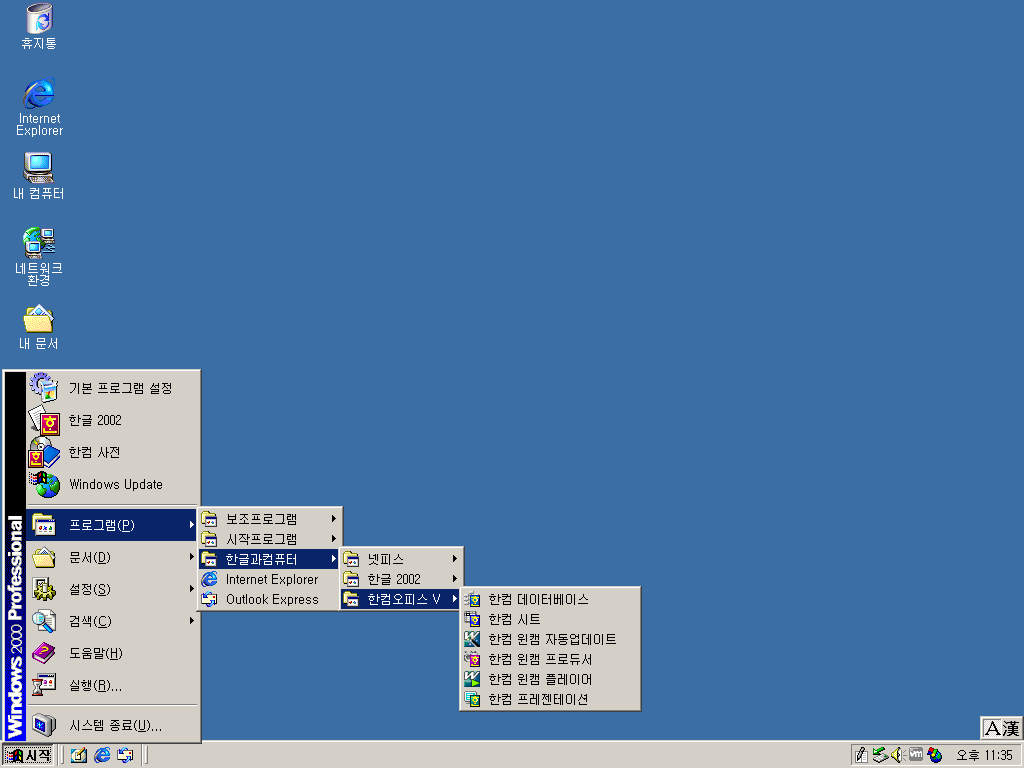The width and height of the screenshot is (1024, 768).
Task: Click the 한컴 데이터베이스 icon
Action: pos(473,600)
